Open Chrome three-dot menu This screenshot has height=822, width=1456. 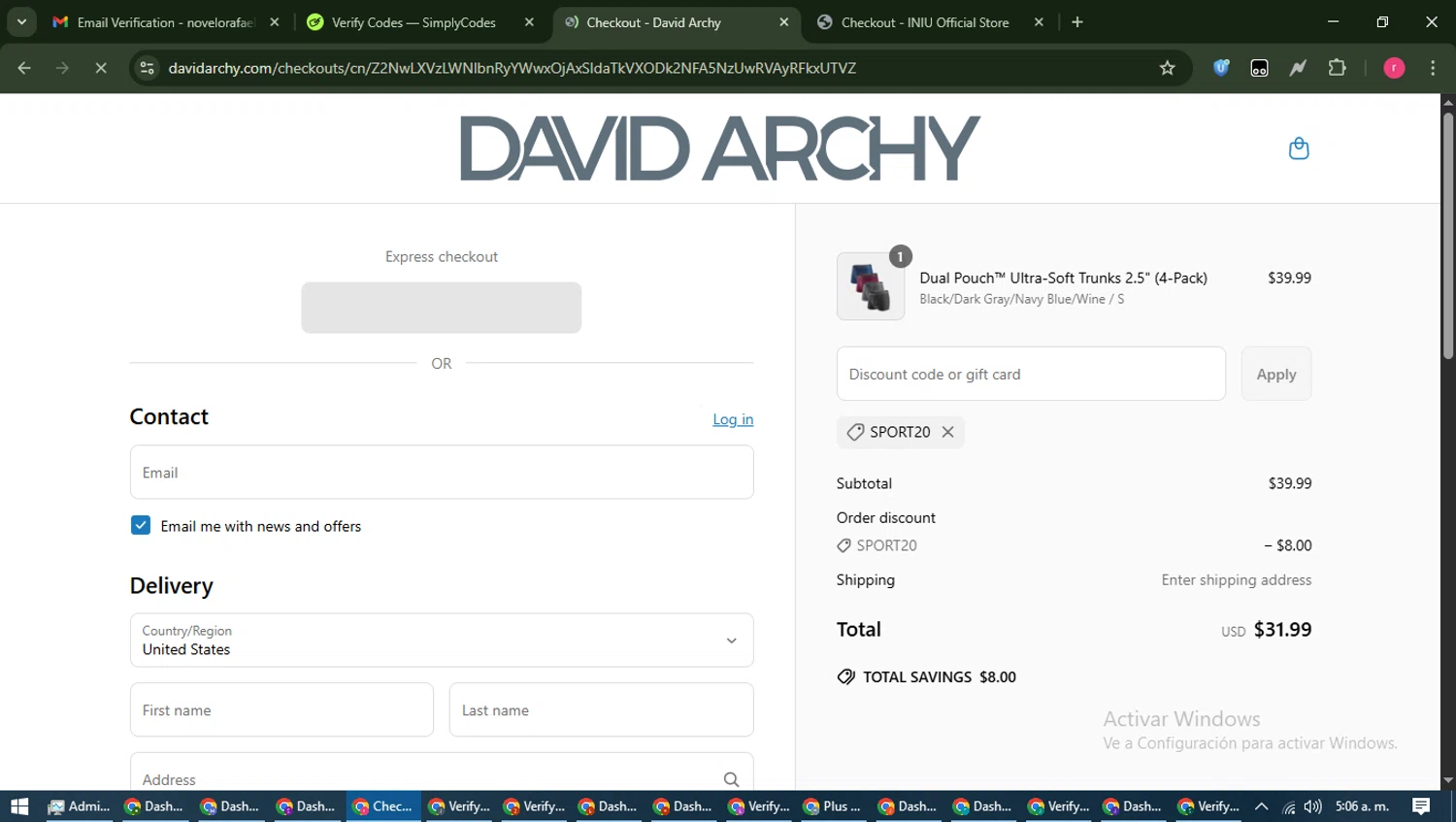tap(1433, 68)
